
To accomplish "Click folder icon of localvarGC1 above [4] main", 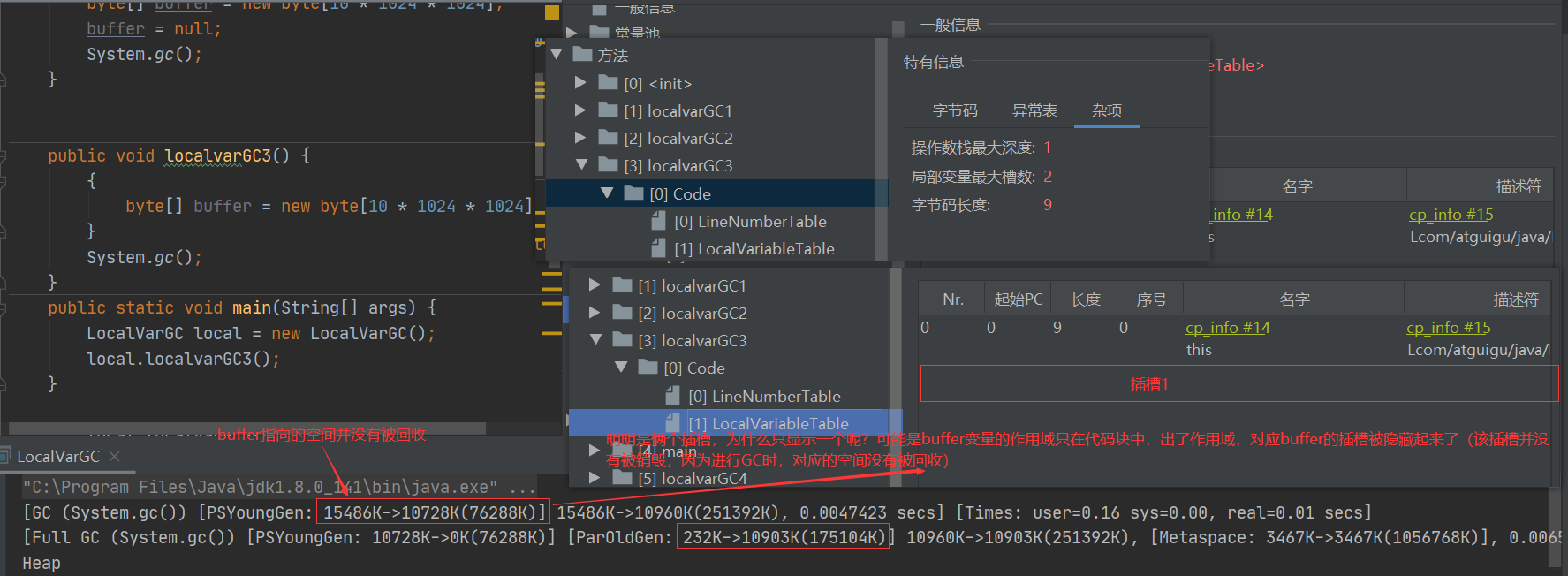I will 622,285.
